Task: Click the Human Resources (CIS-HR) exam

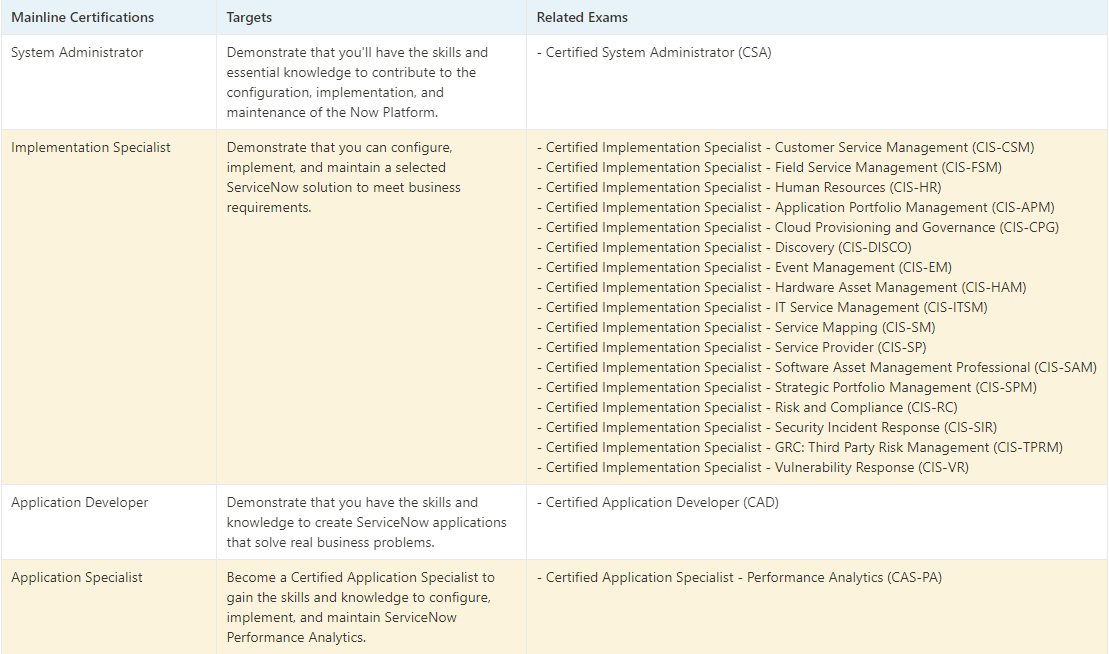Action: [x=739, y=187]
